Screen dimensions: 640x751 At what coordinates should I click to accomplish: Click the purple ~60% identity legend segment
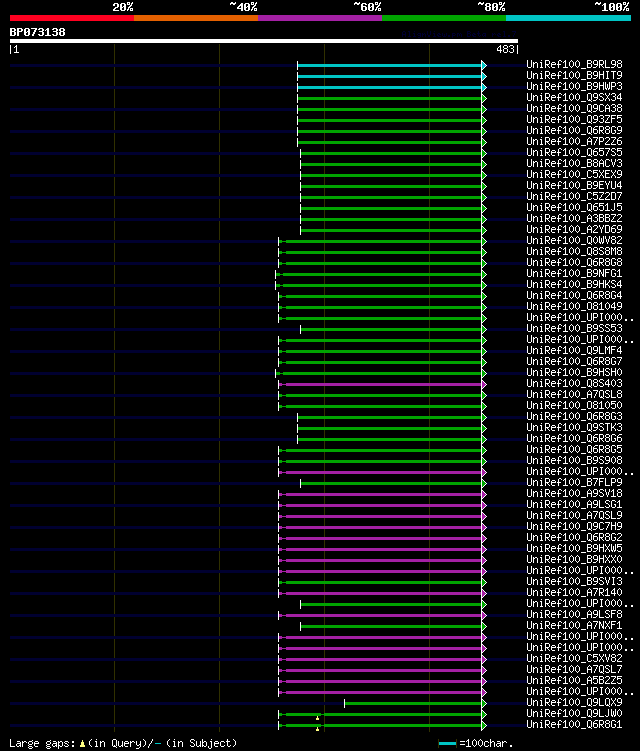pos(320,18)
